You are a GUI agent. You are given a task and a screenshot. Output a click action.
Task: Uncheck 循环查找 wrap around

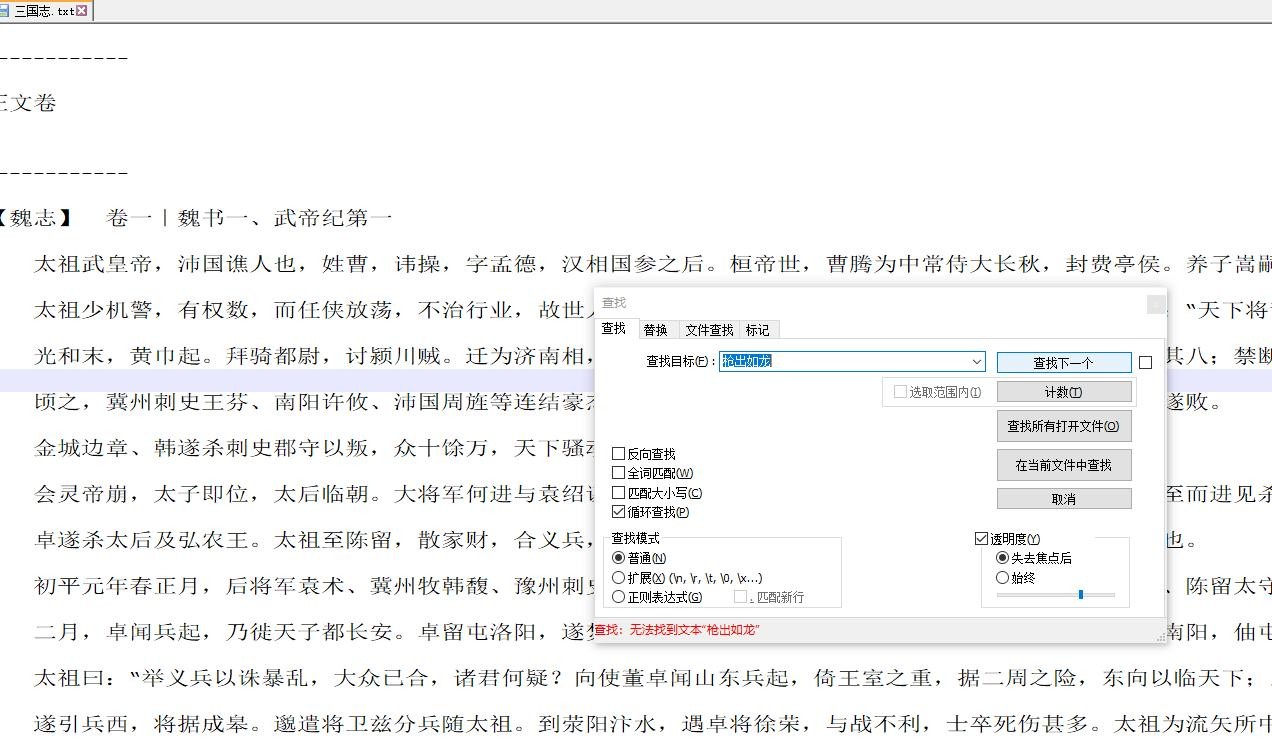tap(619, 512)
